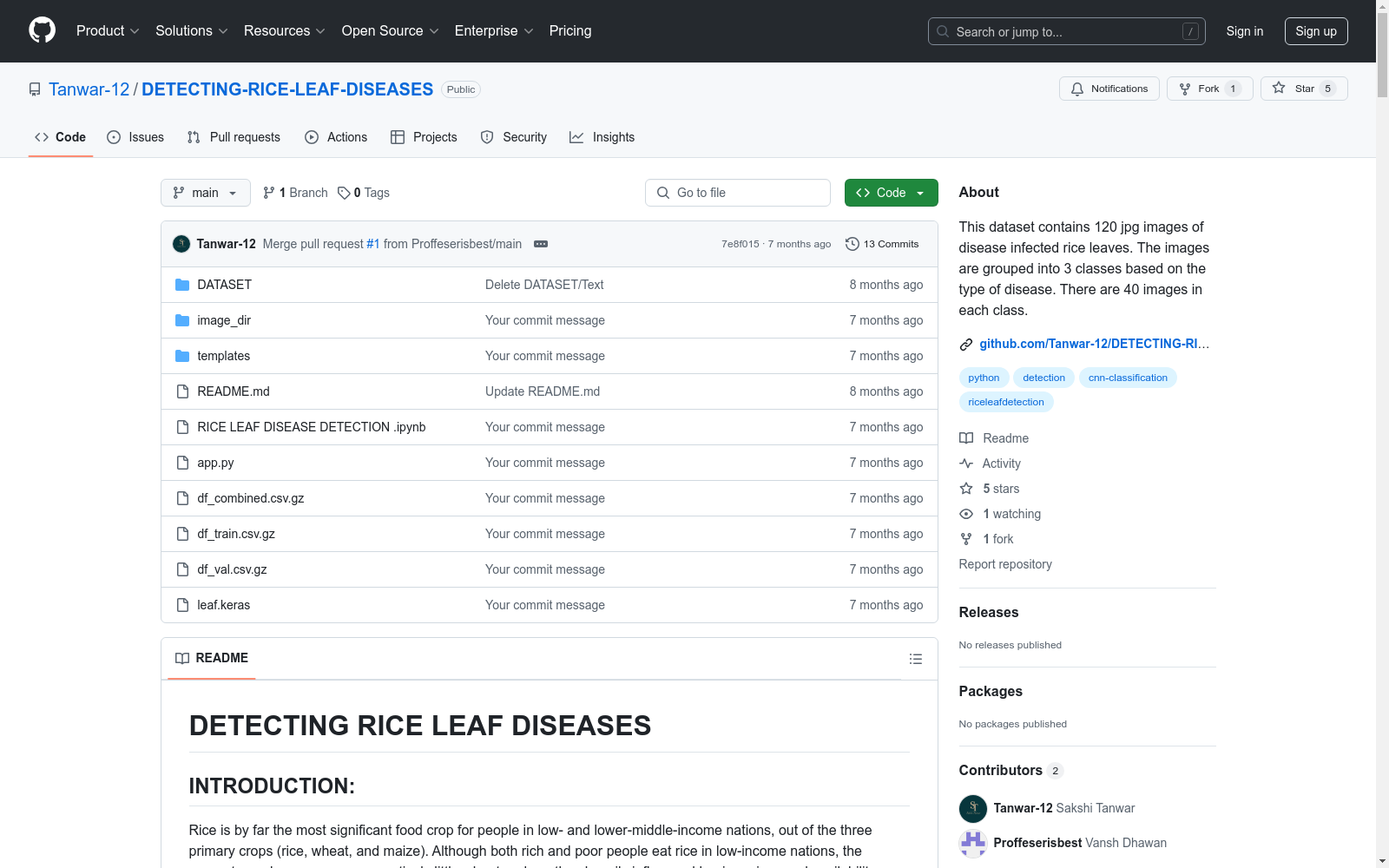
Task: Switch to the Projects tab
Action: tap(424, 137)
